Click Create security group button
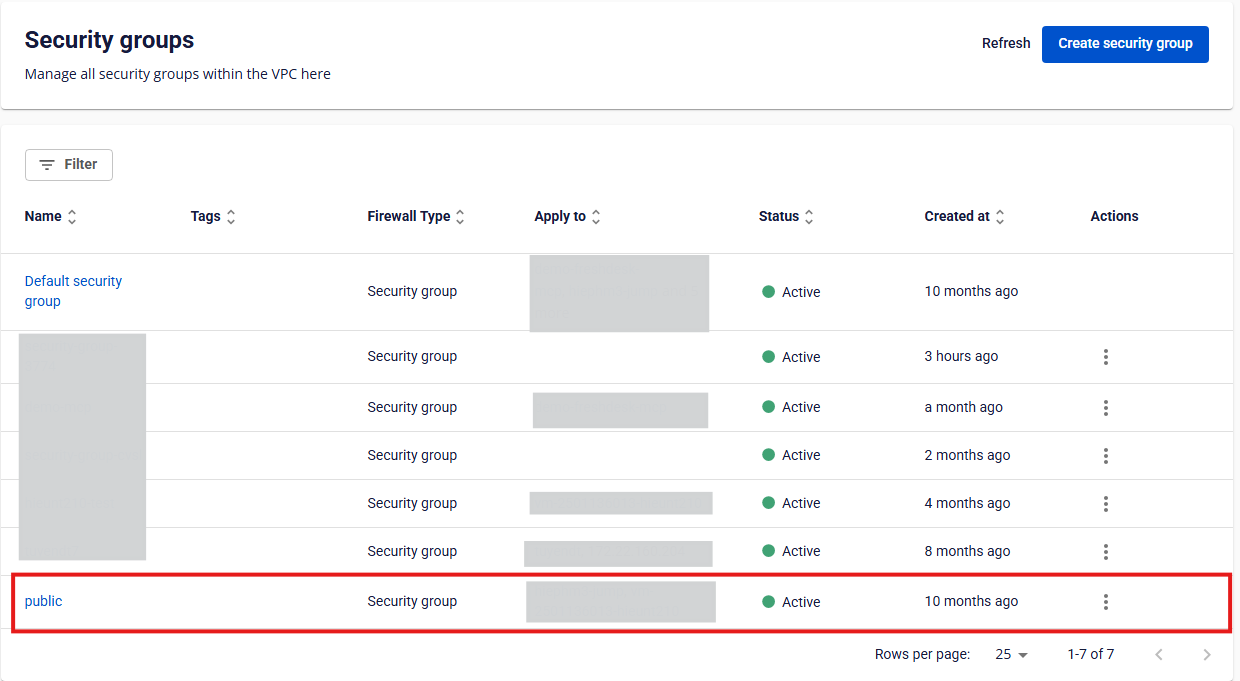The image size is (1240, 681). [1125, 44]
